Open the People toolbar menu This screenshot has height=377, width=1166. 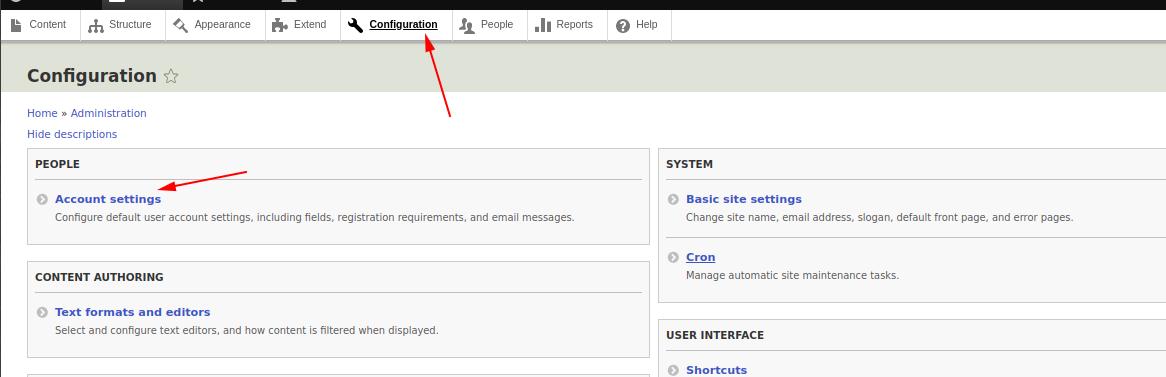point(487,25)
